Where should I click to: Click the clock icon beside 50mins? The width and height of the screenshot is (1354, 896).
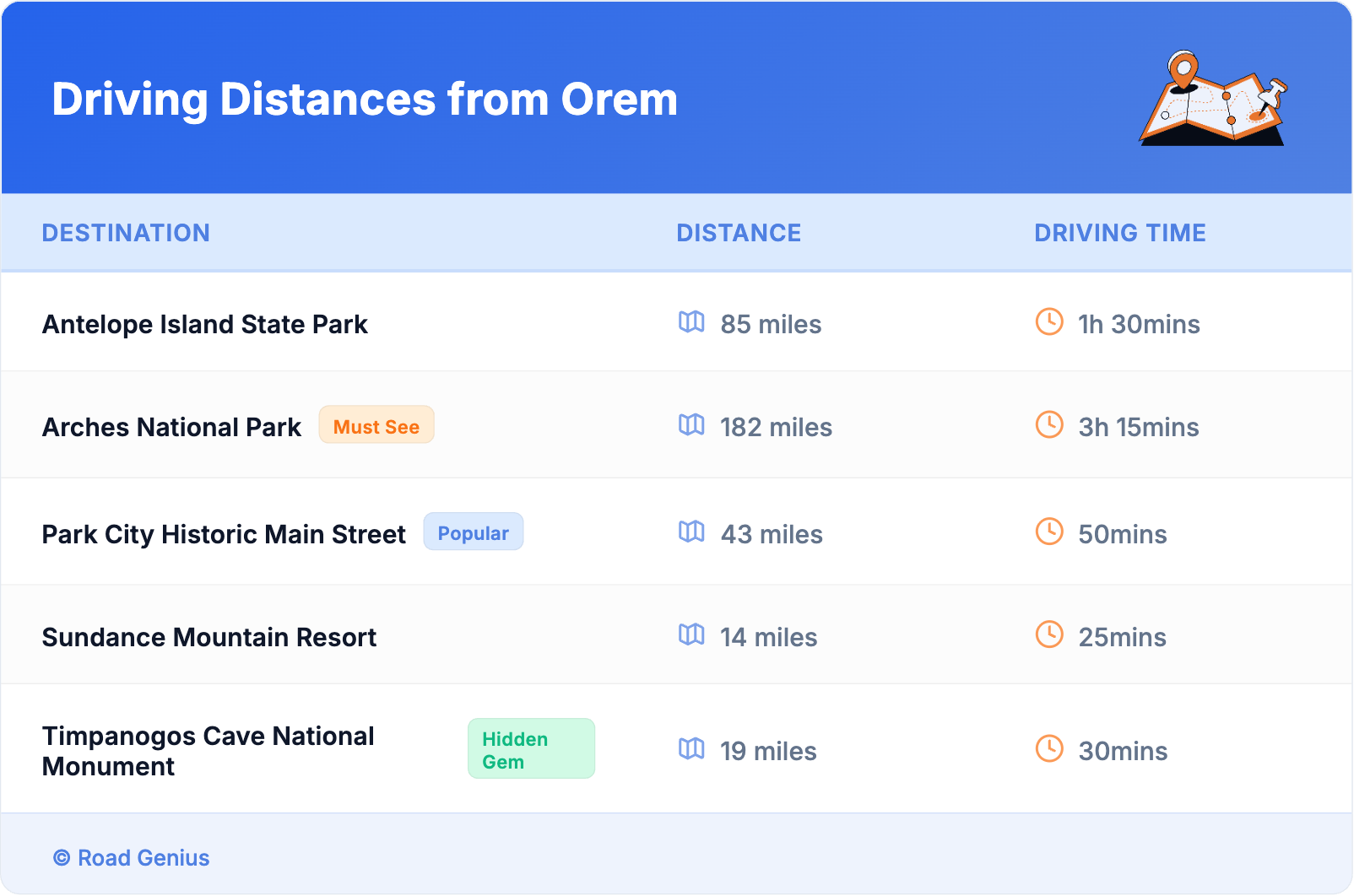click(1049, 532)
